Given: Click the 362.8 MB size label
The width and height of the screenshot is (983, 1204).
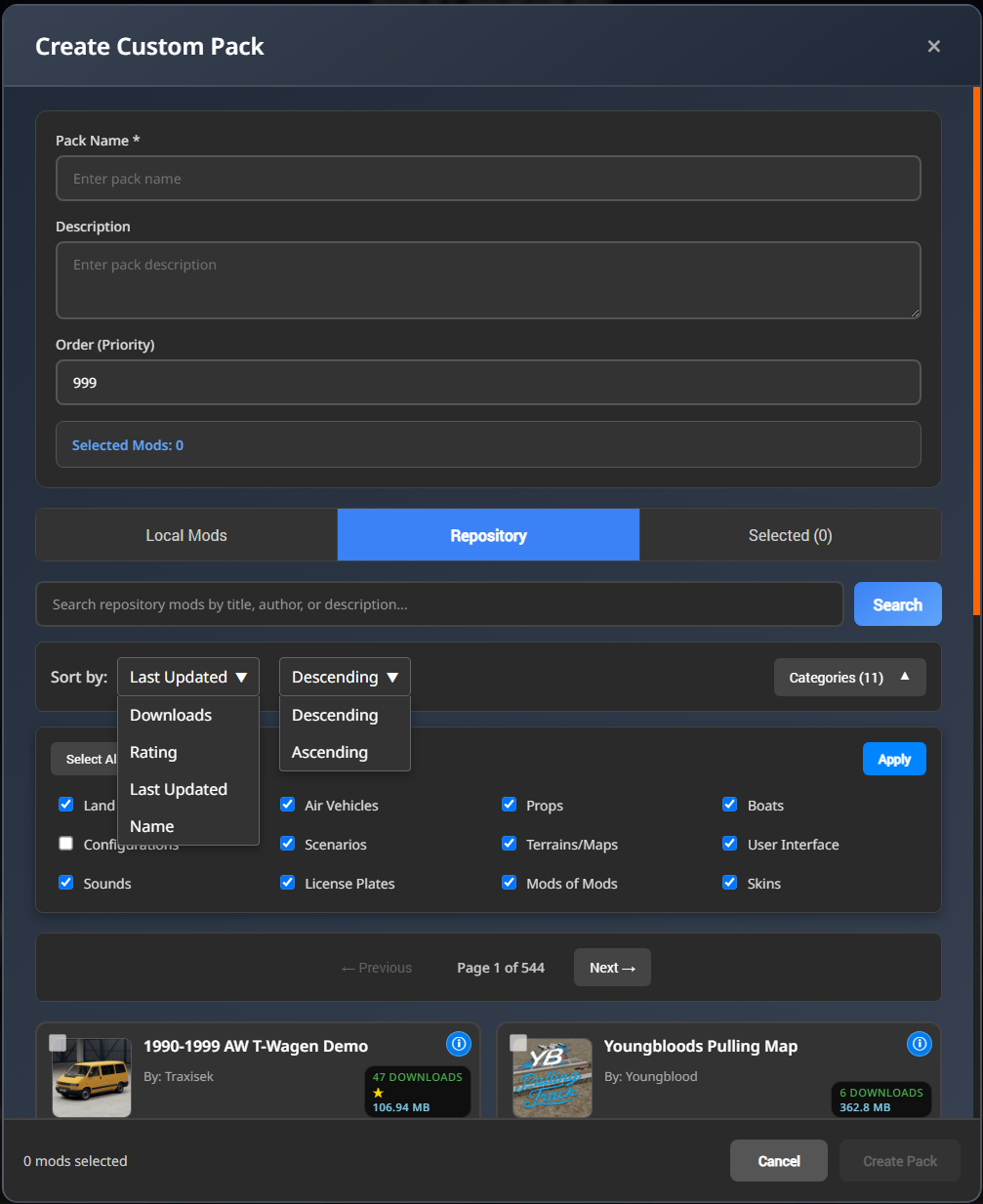Looking at the screenshot, I should (x=865, y=1107).
